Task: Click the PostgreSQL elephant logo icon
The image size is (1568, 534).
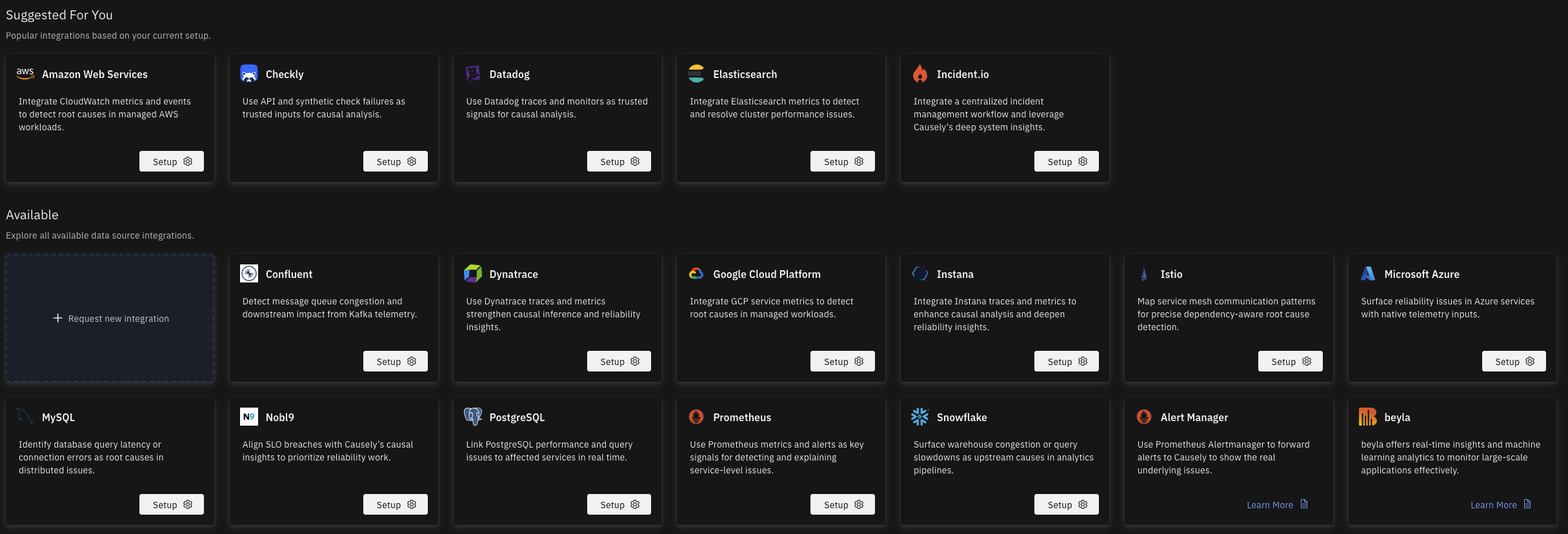Action: pyautogui.click(x=473, y=417)
